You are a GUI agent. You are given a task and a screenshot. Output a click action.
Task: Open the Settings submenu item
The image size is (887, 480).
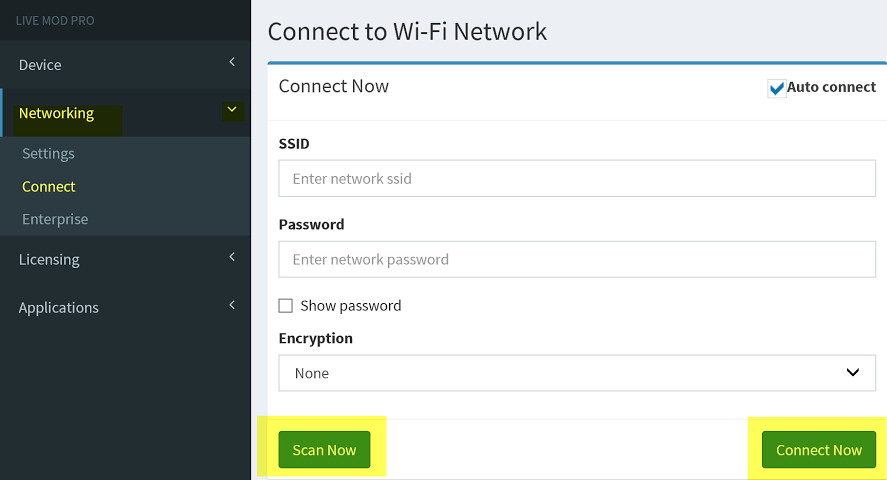48,154
